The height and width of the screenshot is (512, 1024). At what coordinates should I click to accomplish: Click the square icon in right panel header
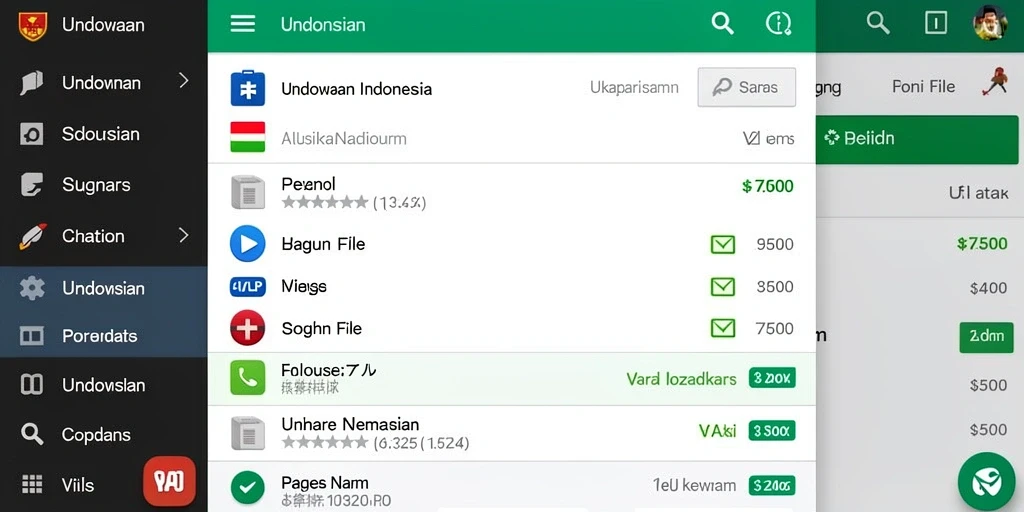coord(936,24)
